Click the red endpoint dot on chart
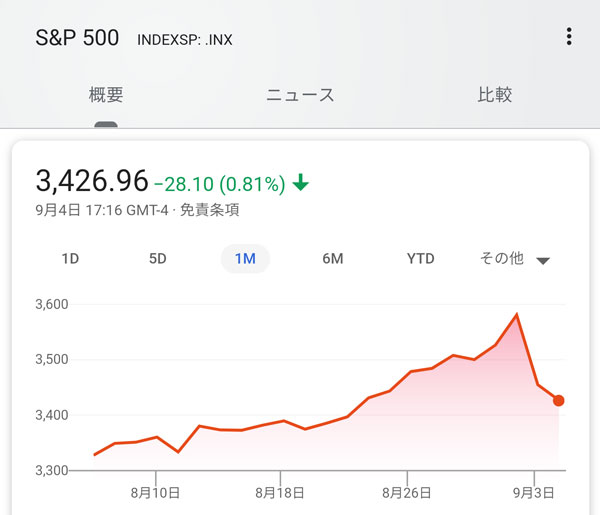 coord(558,401)
